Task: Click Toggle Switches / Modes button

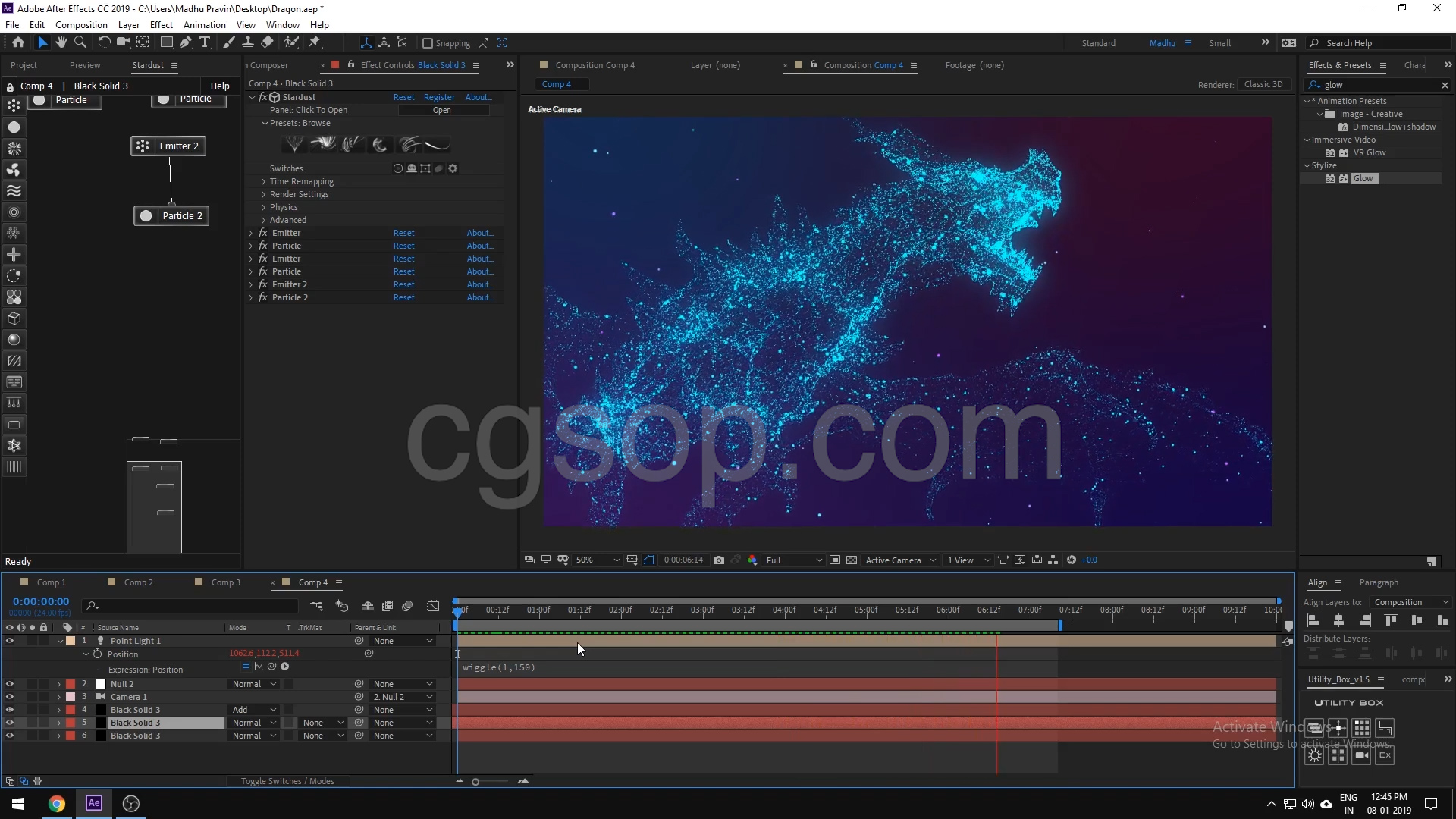Action: click(287, 781)
